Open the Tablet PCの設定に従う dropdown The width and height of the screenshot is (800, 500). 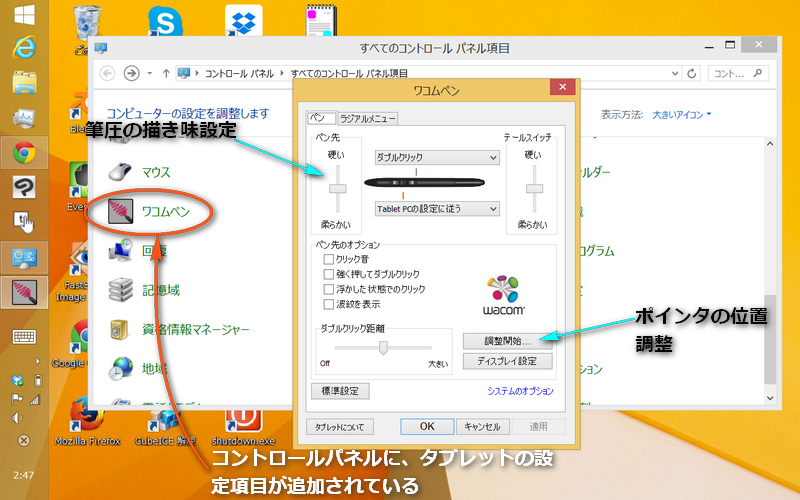coord(437,209)
